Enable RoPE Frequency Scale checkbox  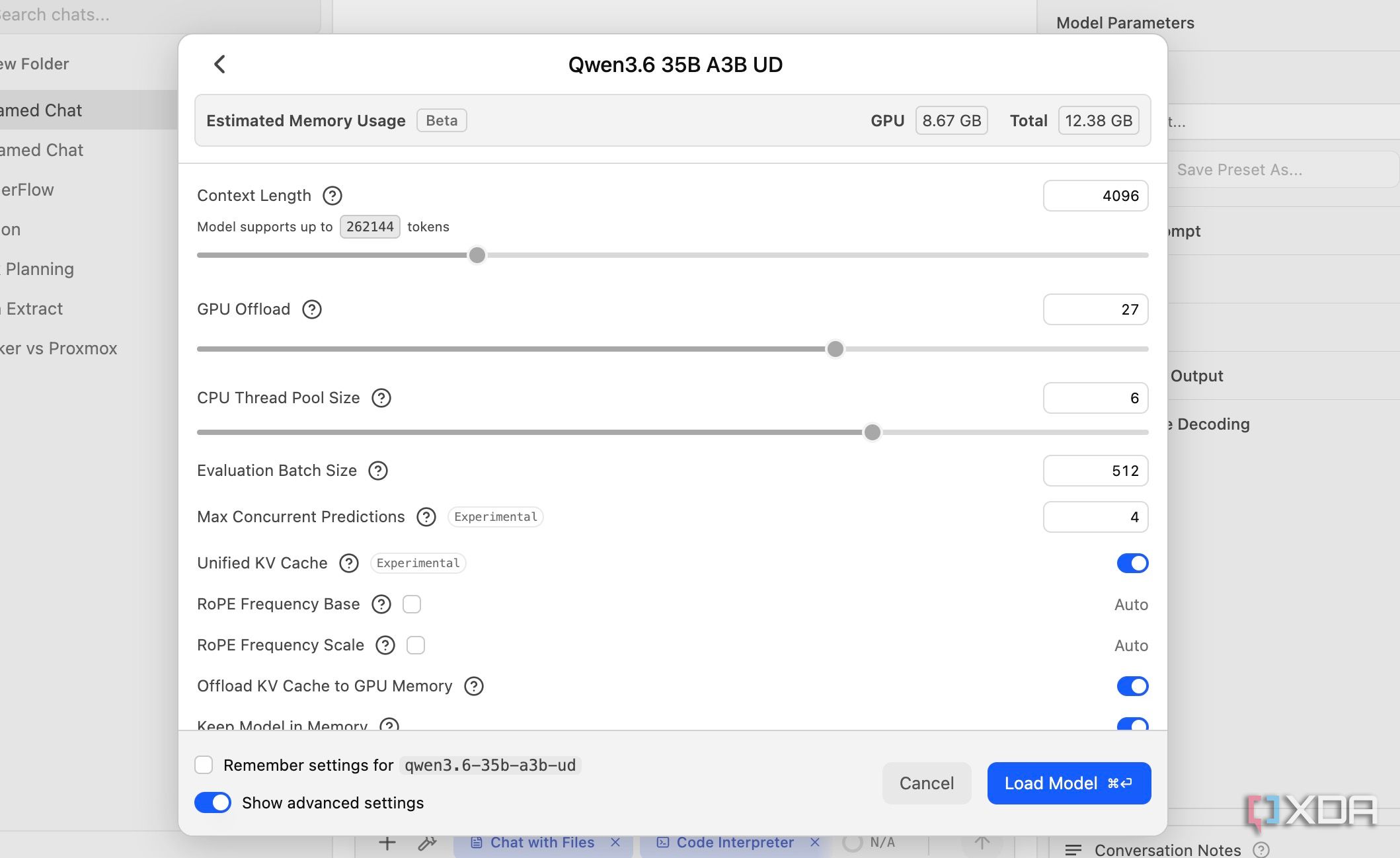tap(416, 645)
